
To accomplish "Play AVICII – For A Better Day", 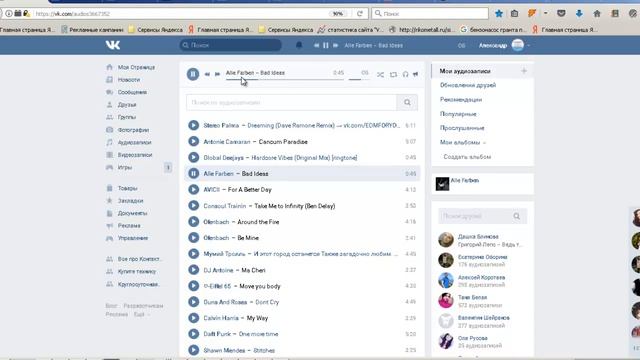I will coord(193,189).
